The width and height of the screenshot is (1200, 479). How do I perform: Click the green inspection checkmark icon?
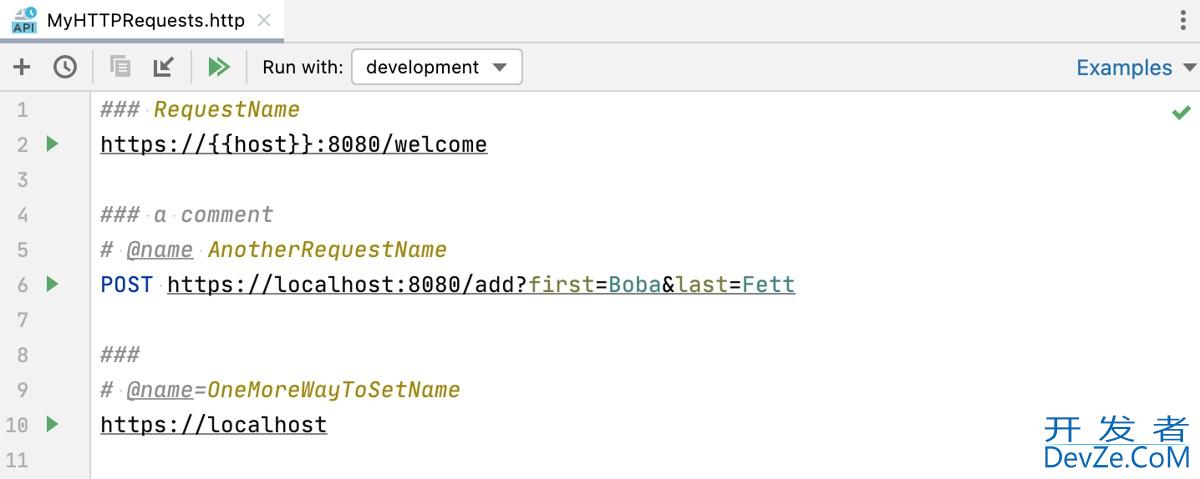1181,112
